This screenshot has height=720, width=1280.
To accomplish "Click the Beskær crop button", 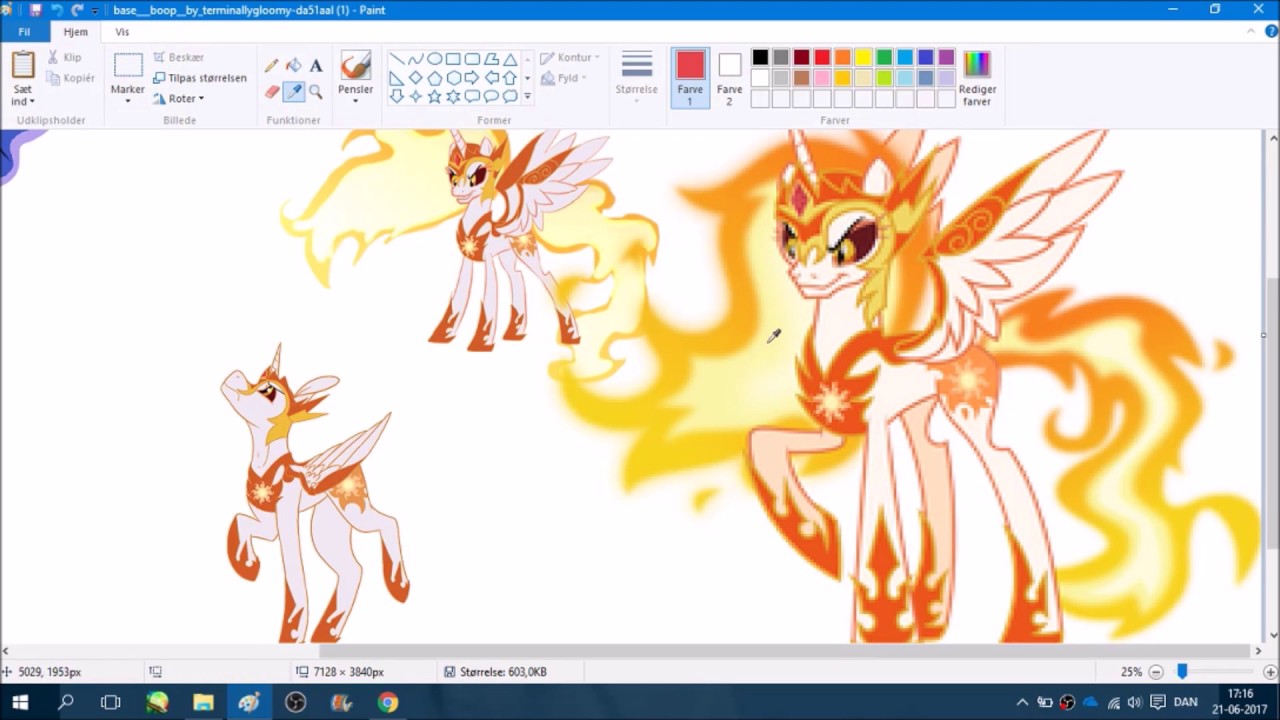I will point(179,58).
